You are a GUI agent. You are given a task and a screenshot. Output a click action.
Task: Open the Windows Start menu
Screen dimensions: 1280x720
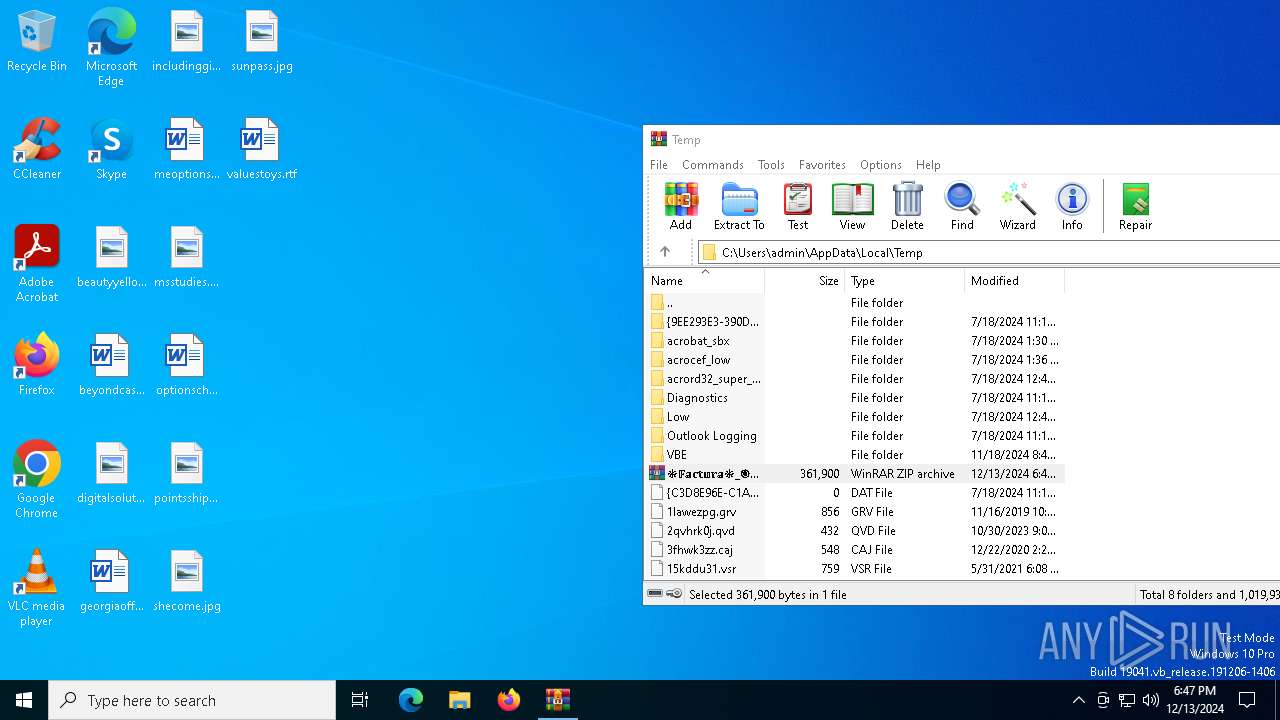click(x=24, y=700)
